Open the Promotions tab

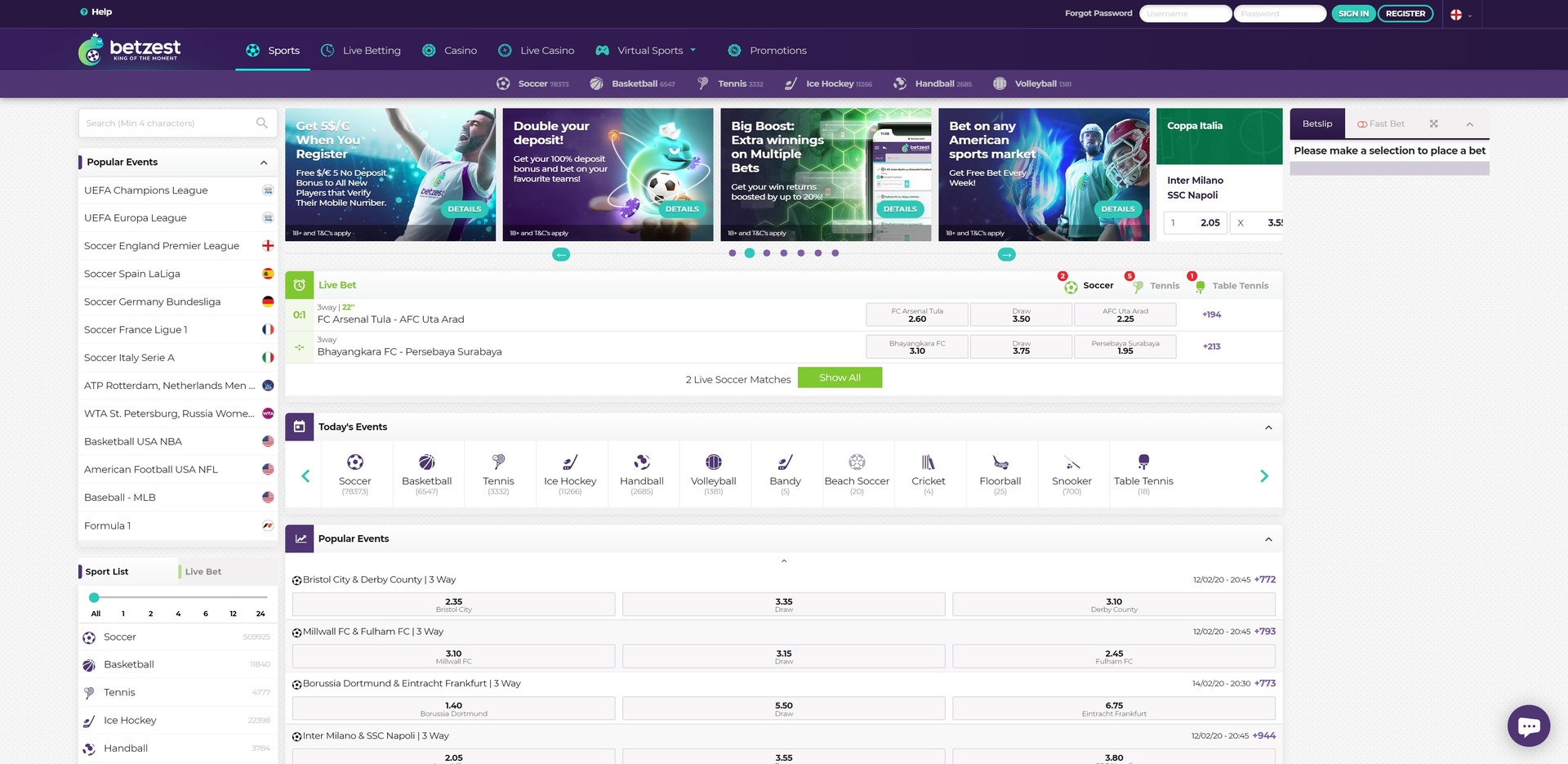pyautogui.click(x=767, y=51)
